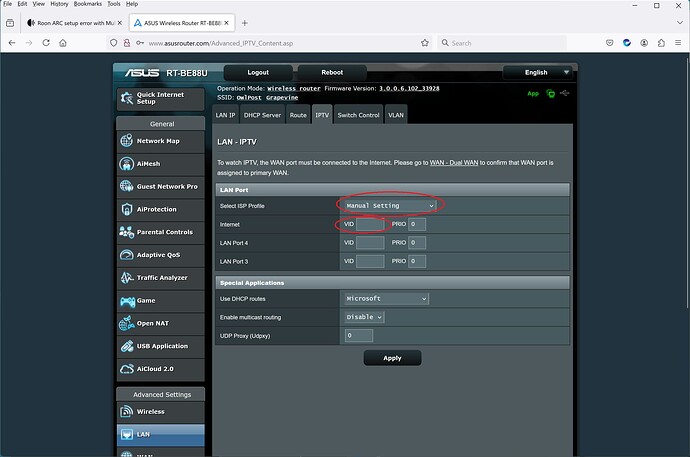Click the firmware version link
Viewport: 690px width, 457px height.
point(409,88)
